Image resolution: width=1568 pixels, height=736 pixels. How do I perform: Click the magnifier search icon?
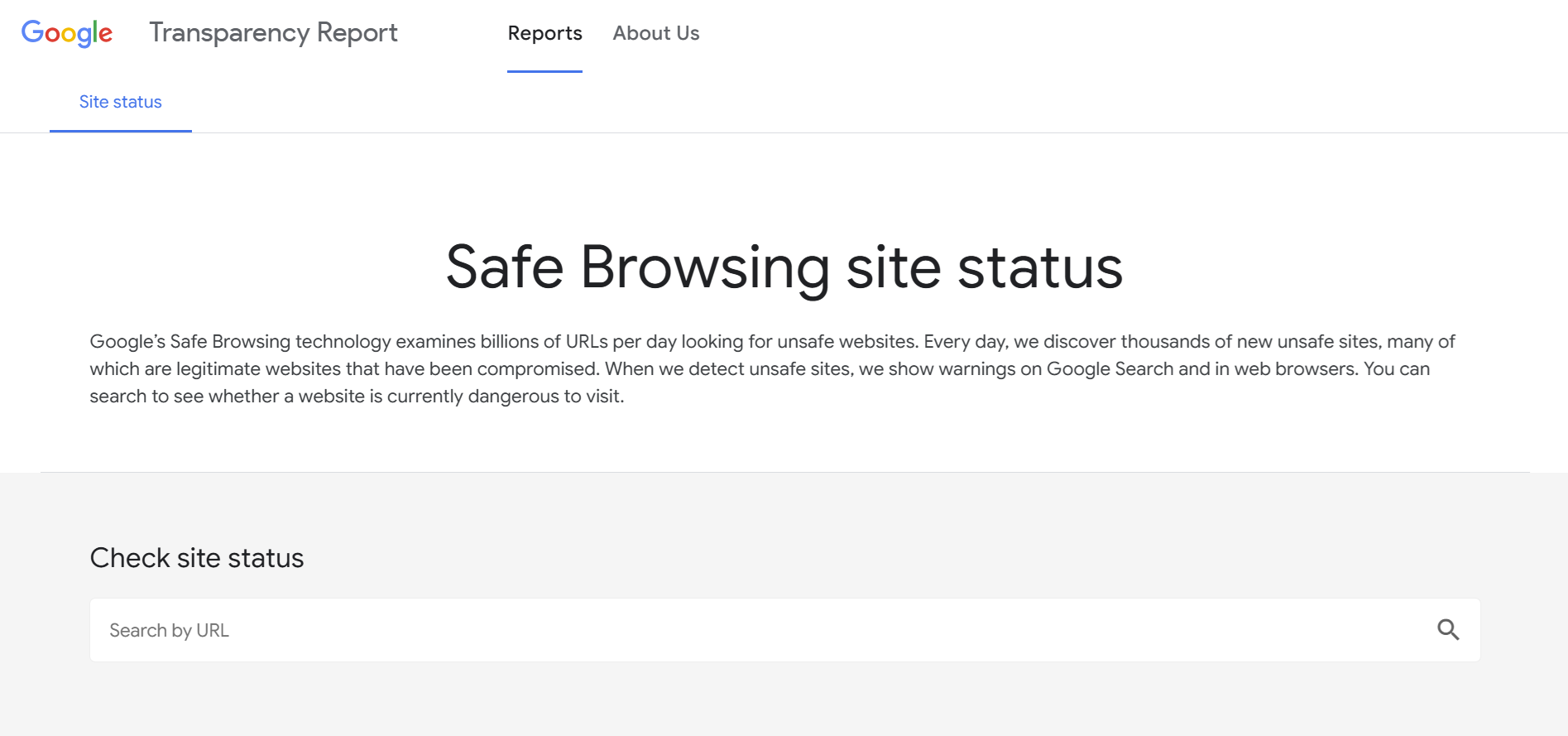pyautogui.click(x=1448, y=630)
